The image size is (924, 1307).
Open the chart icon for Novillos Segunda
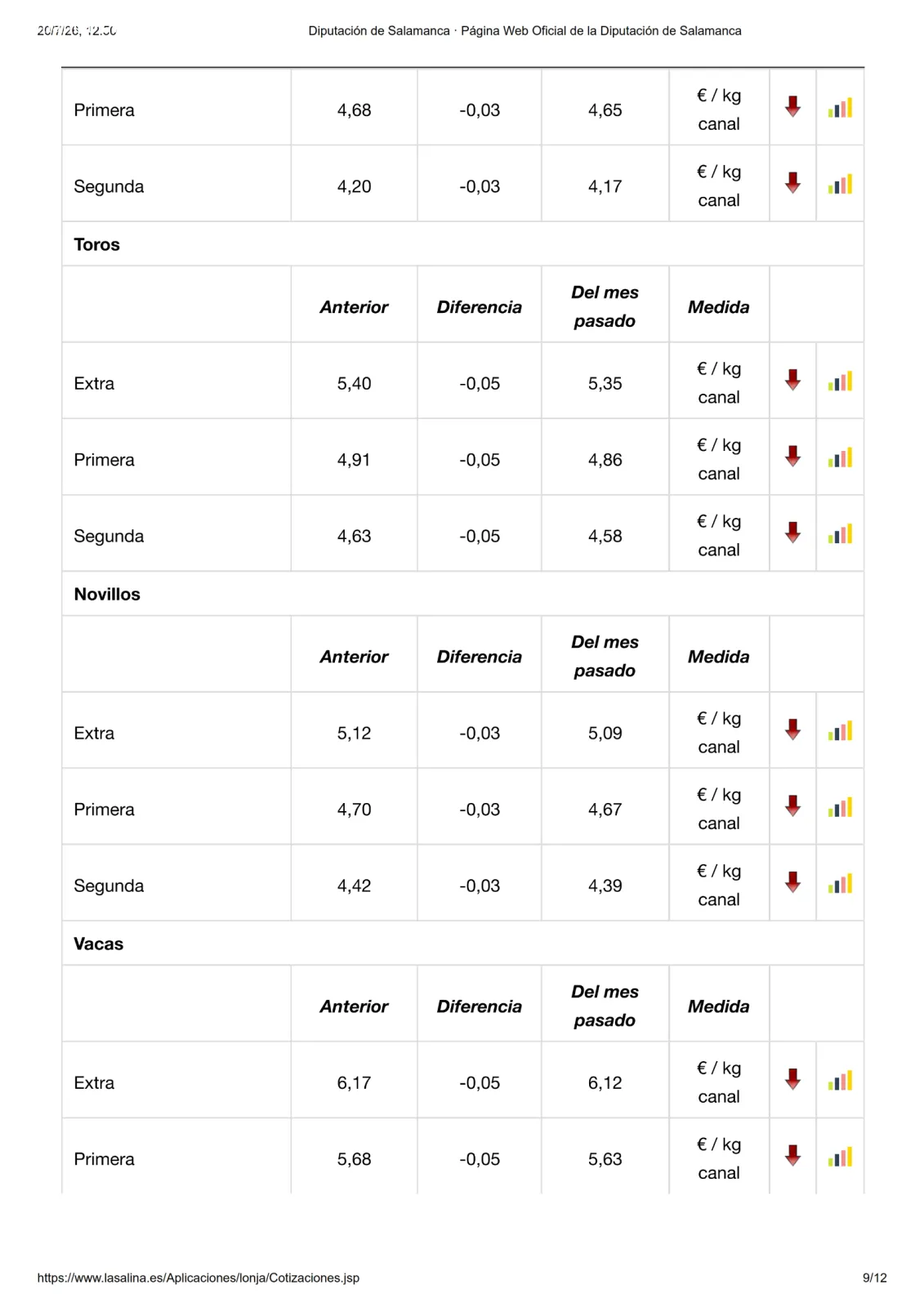point(840,883)
